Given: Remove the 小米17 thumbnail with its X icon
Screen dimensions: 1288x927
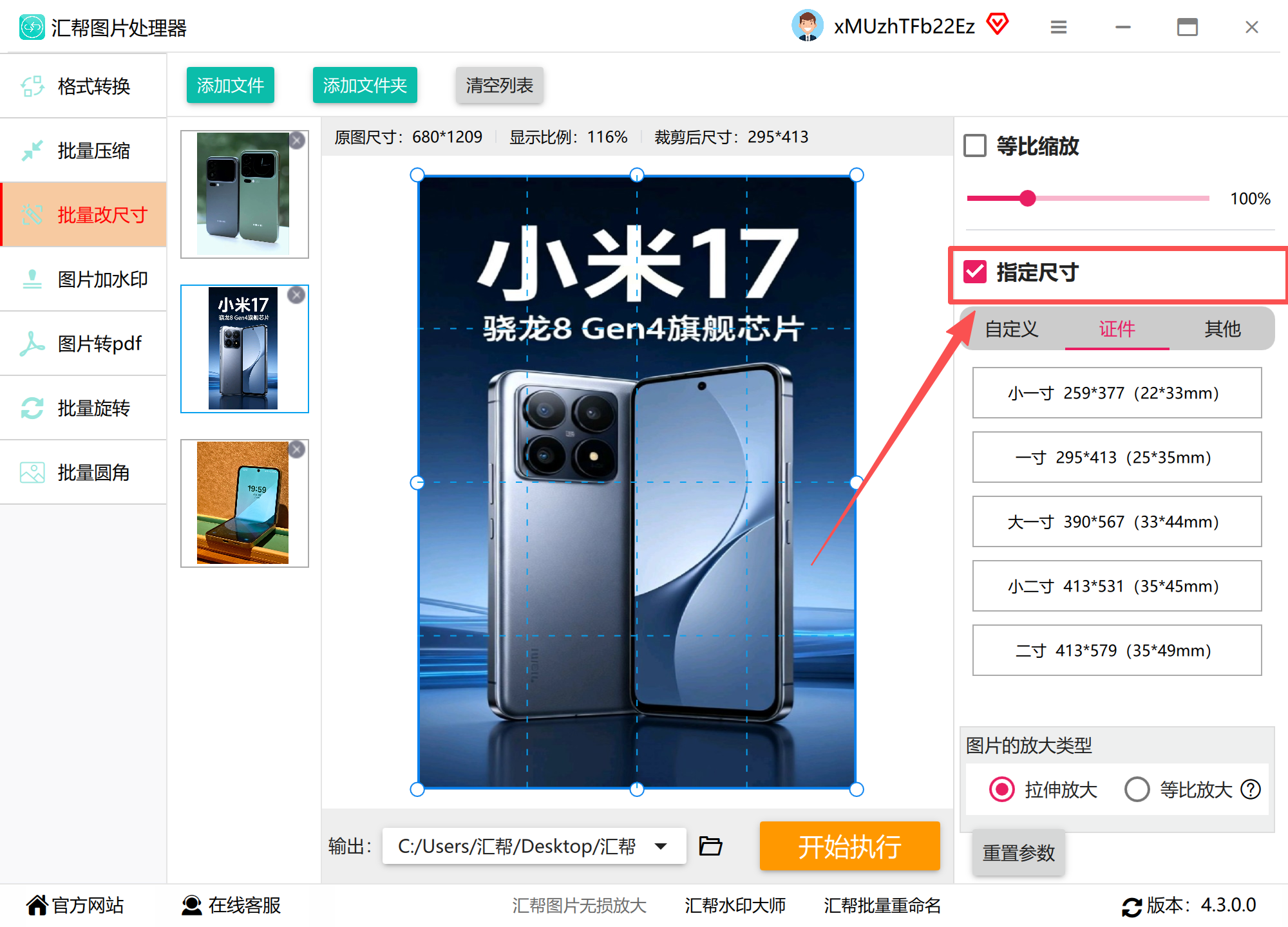Looking at the screenshot, I should coord(296,295).
